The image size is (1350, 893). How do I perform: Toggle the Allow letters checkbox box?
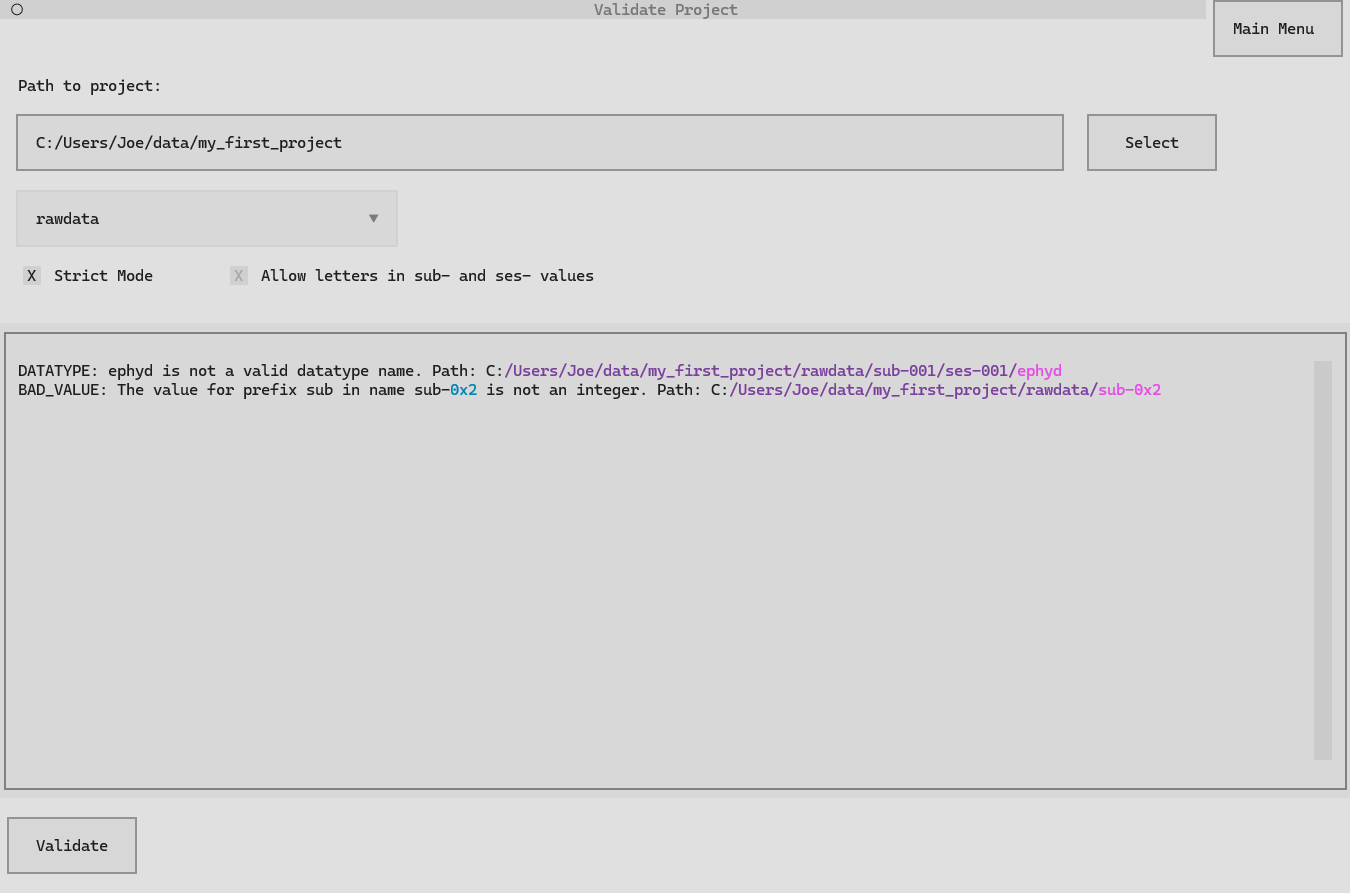coord(239,276)
